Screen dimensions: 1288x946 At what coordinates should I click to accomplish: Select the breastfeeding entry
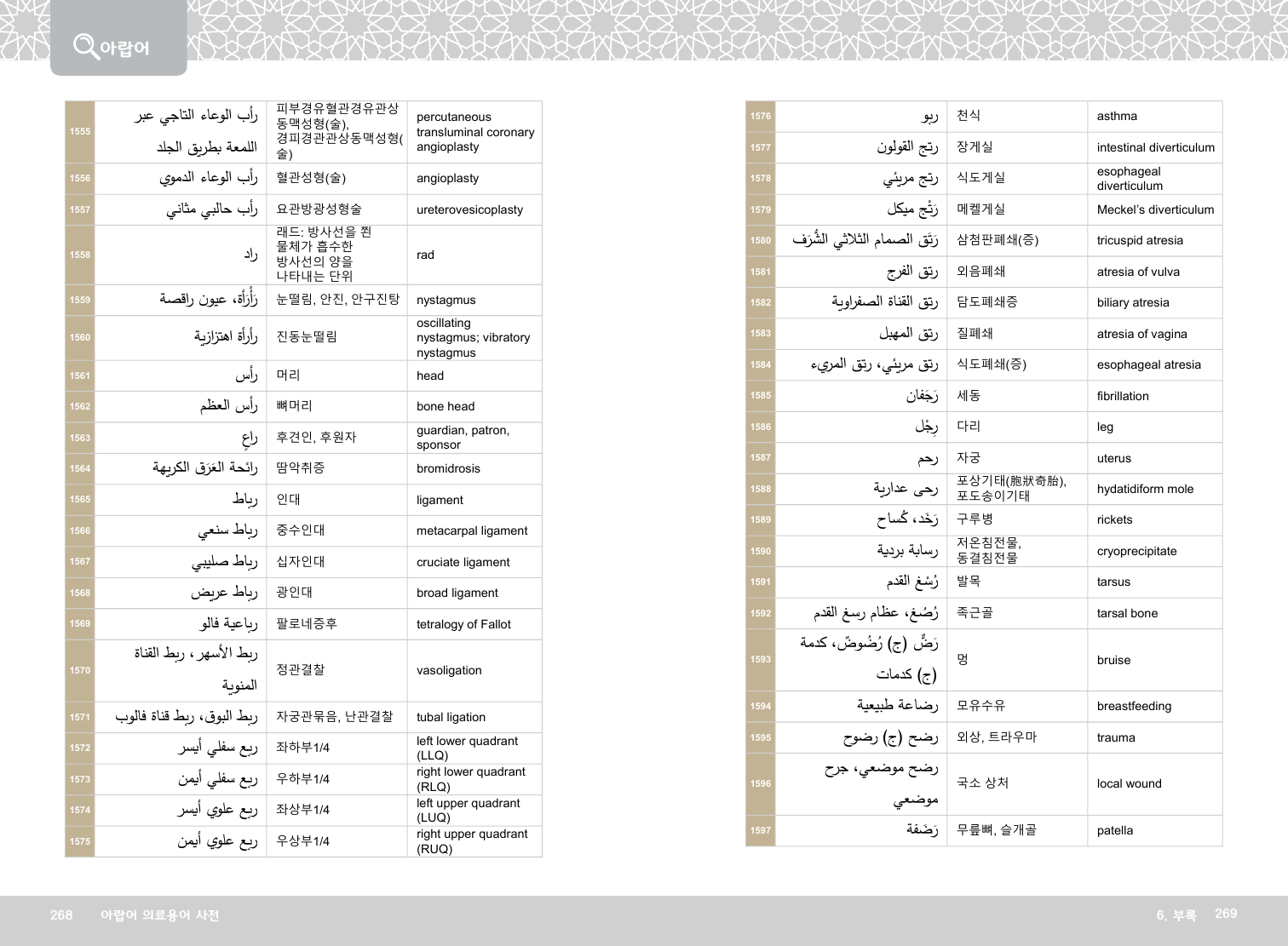[x=1134, y=706]
